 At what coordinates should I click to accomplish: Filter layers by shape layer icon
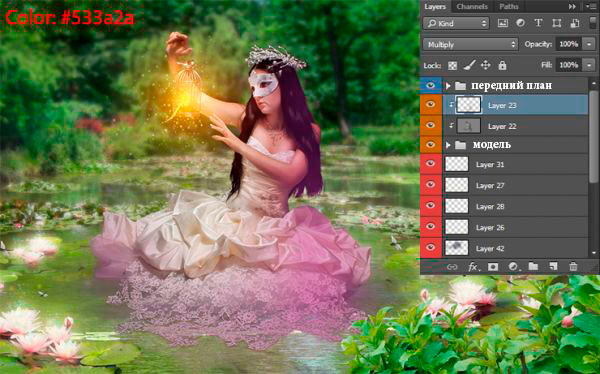pos(556,23)
